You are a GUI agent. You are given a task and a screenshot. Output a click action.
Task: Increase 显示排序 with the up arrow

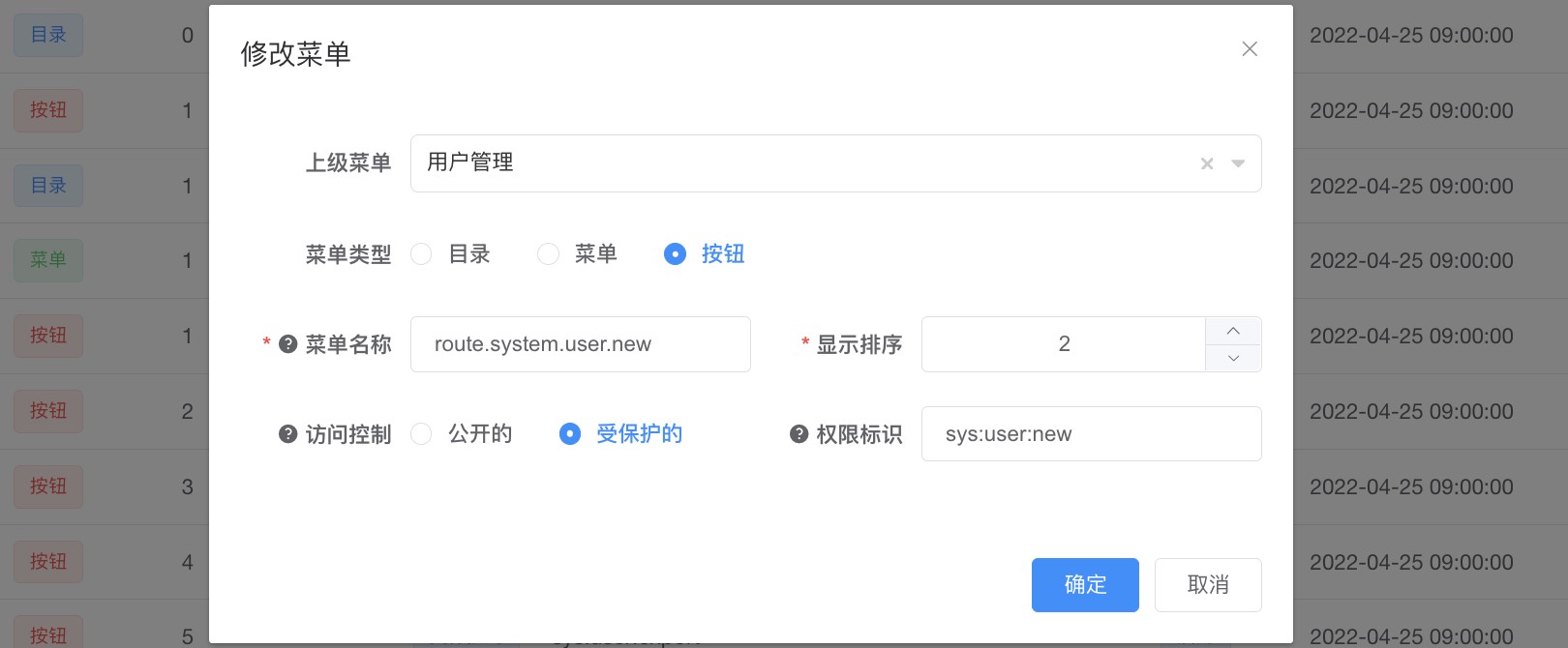pos(1233,331)
